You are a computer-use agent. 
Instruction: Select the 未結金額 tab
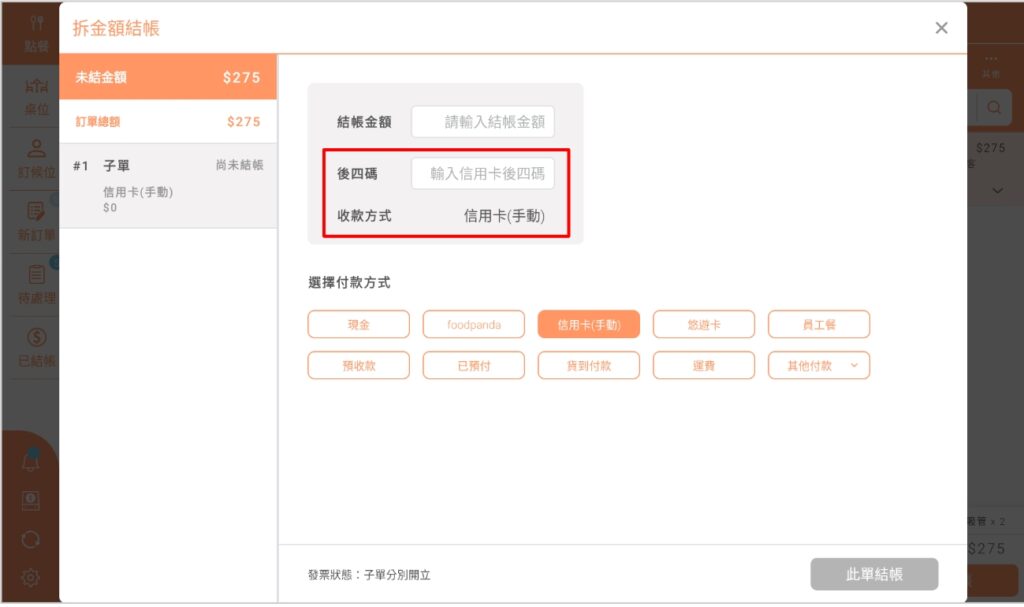[168, 77]
